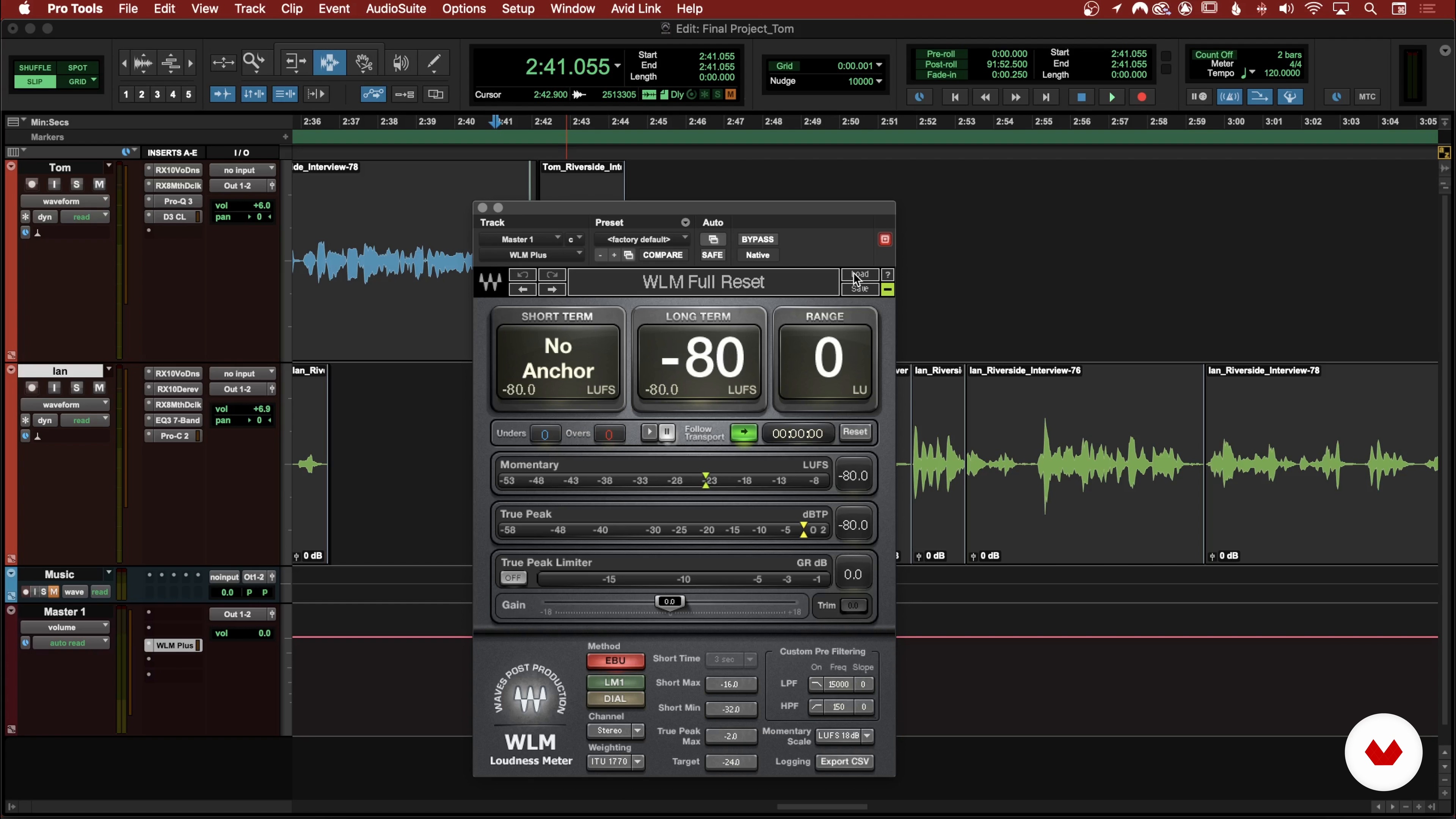The width and height of the screenshot is (1456, 819).
Task: Toggle True Peak Limiter OFF switch
Action: 513,578
